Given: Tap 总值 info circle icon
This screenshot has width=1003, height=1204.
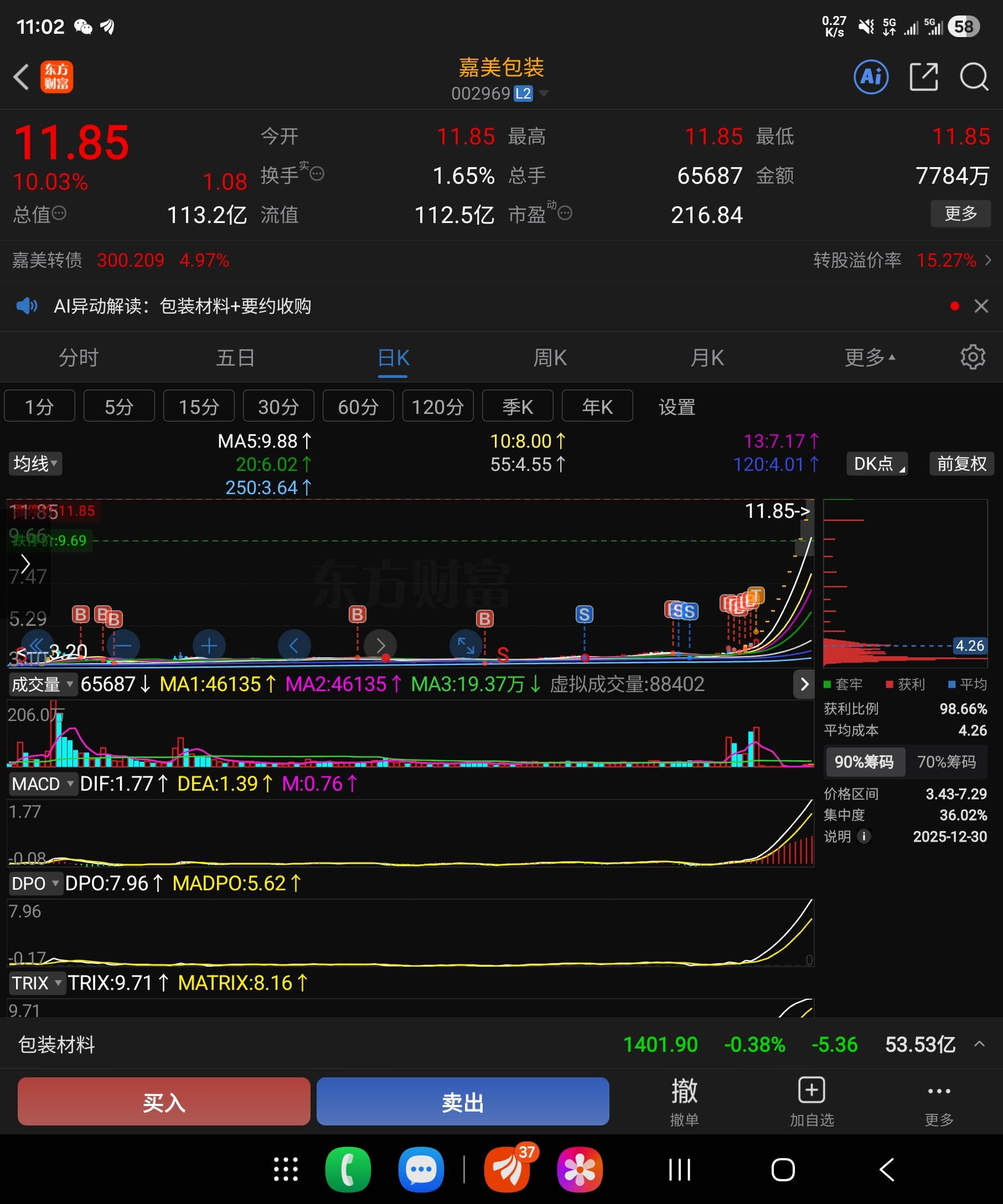Looking at the screenshot, I should tap(59, 214).
